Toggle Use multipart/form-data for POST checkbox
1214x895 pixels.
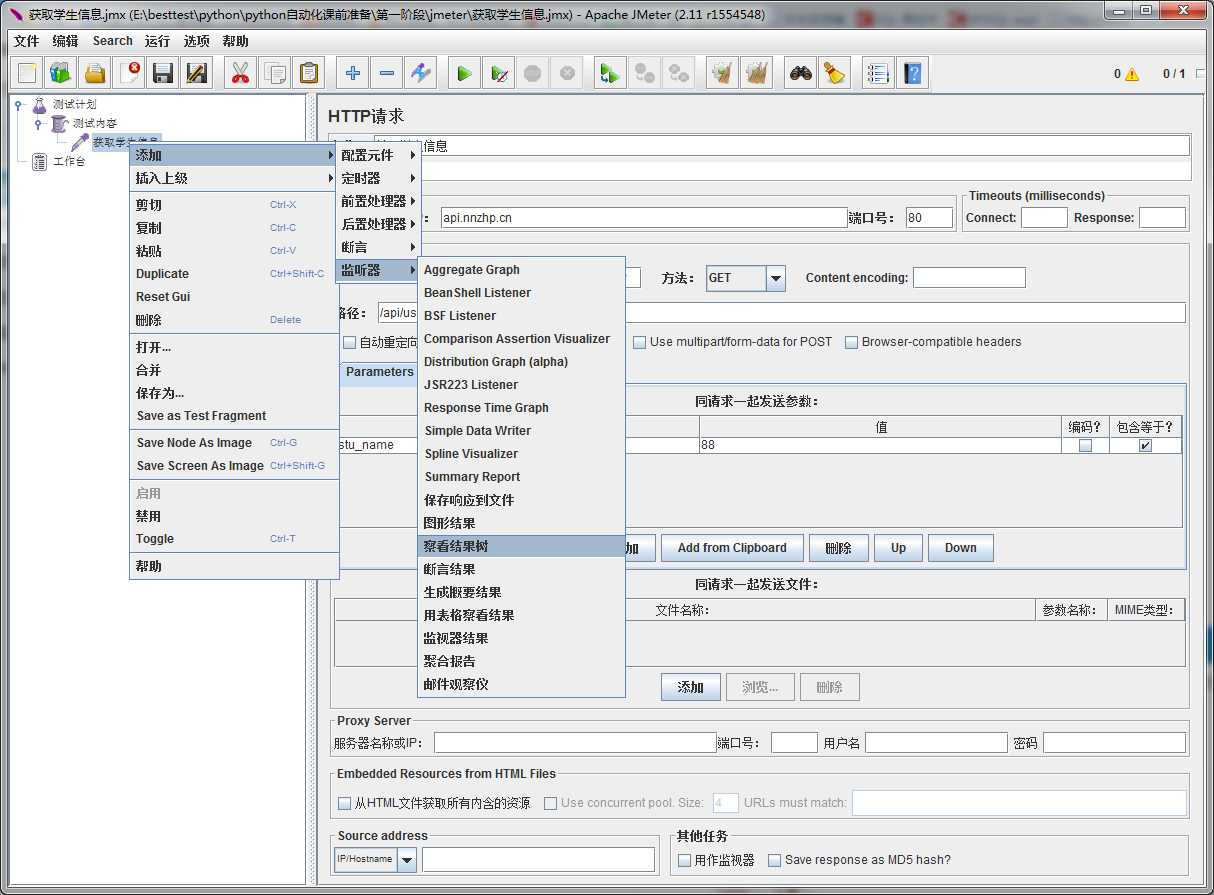pos(640,342)
